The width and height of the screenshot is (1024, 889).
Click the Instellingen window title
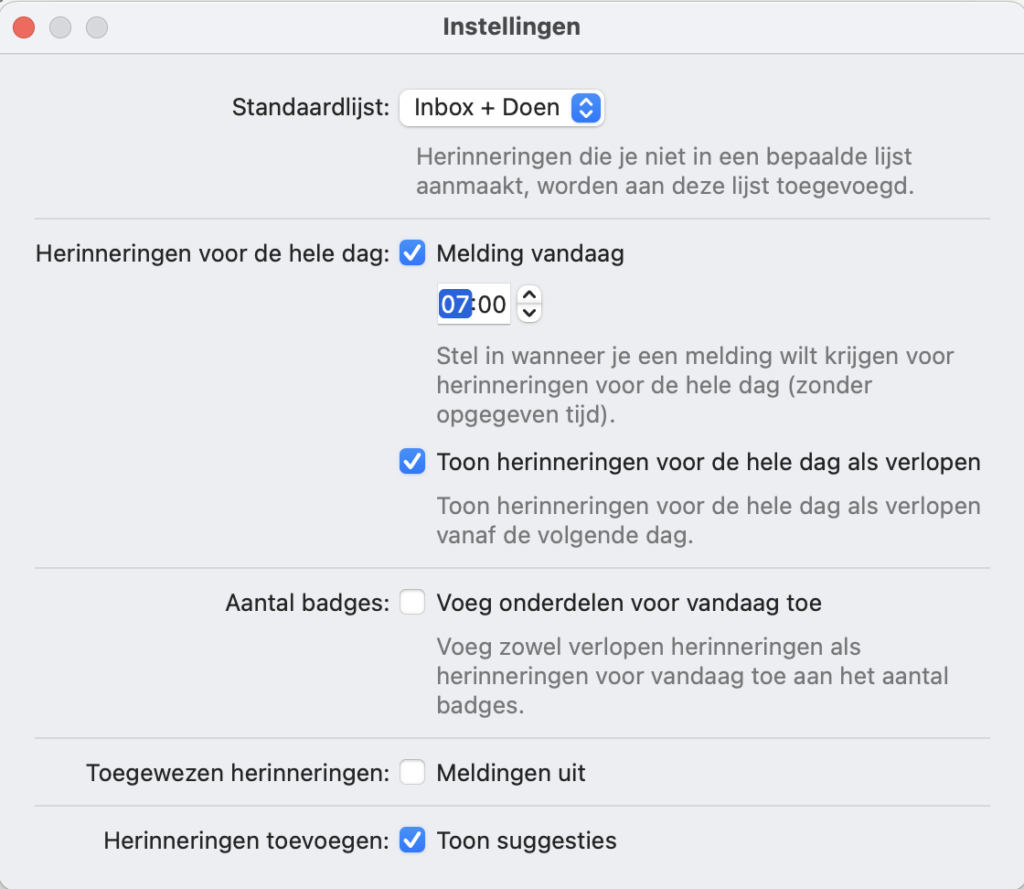pos(511,27)
